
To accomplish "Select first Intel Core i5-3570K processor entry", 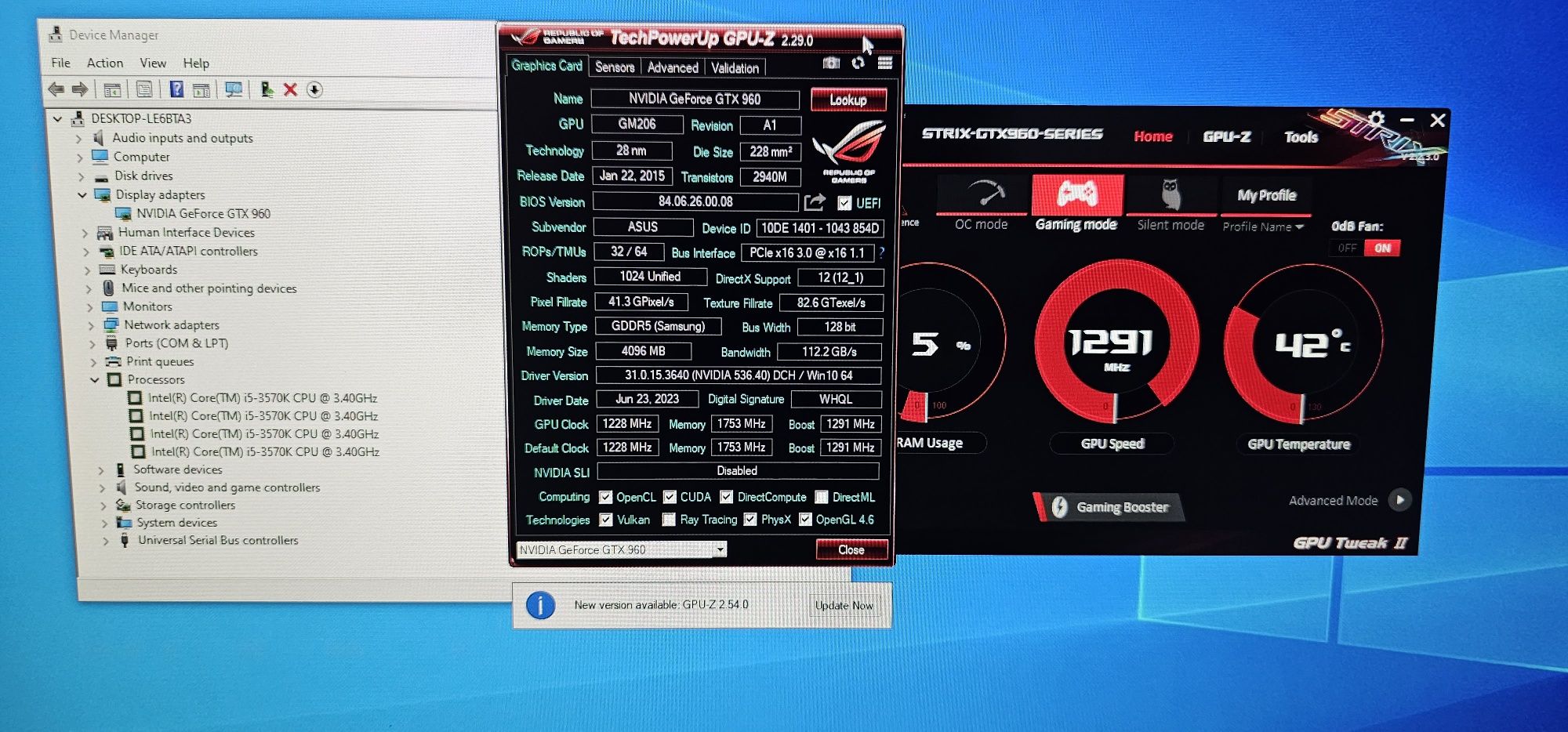I will pyautogui.click(x=263, y=398).
